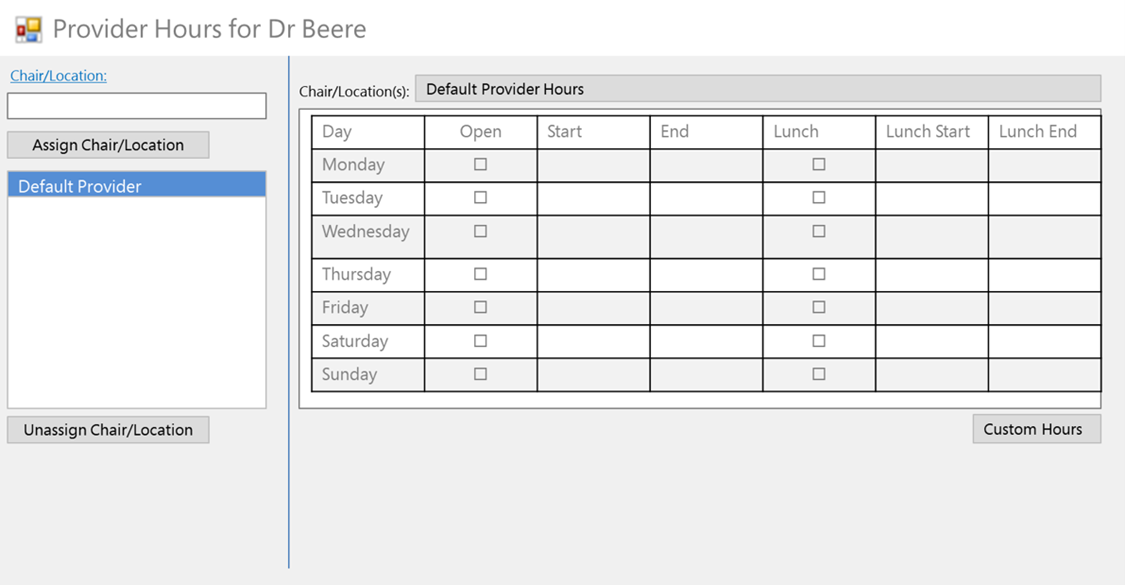Open the Custom Hours dialog button
1125x585 pixels.
click(1036, 429)
